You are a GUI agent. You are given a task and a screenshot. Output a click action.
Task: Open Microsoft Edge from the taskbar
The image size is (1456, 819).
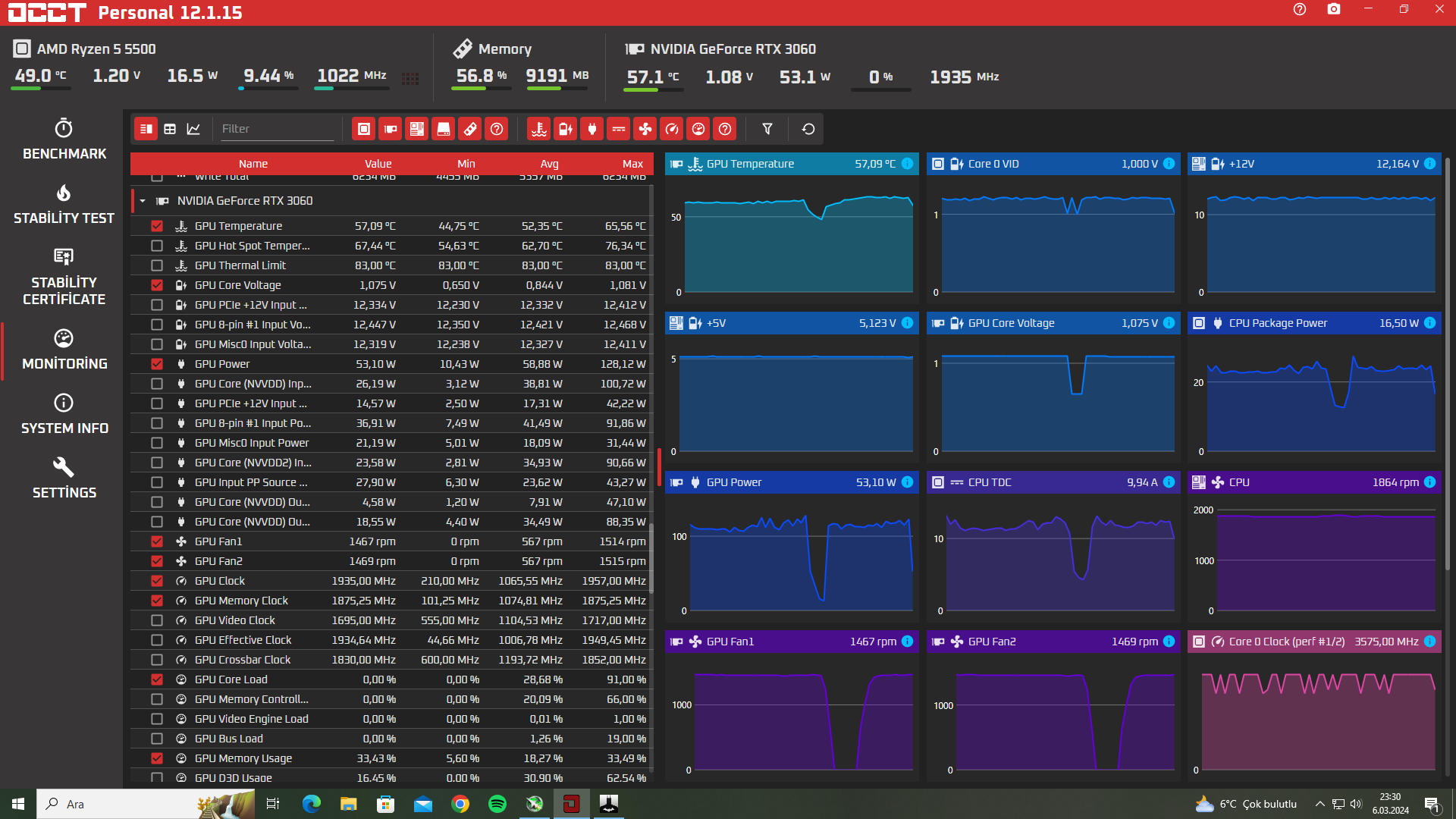tap(312, 804)
